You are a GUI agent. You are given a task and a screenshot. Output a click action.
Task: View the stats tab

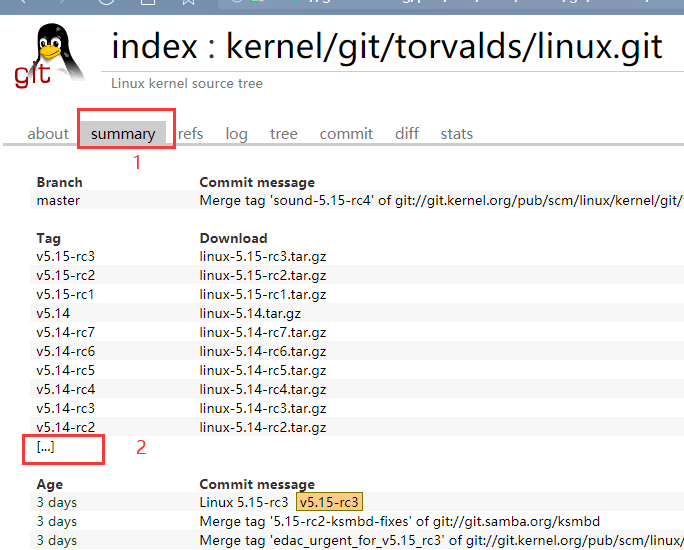(456, 134)
